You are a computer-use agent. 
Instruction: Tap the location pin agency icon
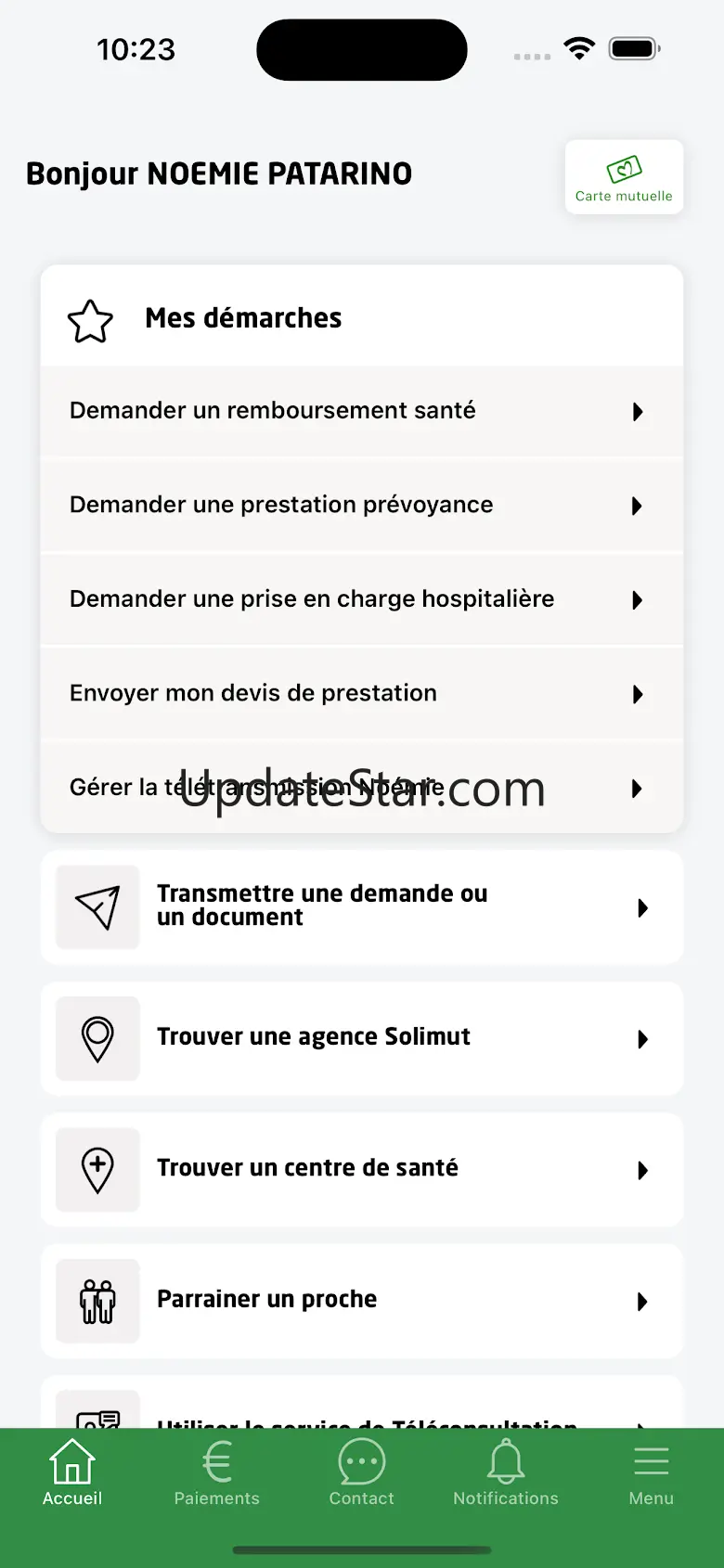pos(97,1038)
